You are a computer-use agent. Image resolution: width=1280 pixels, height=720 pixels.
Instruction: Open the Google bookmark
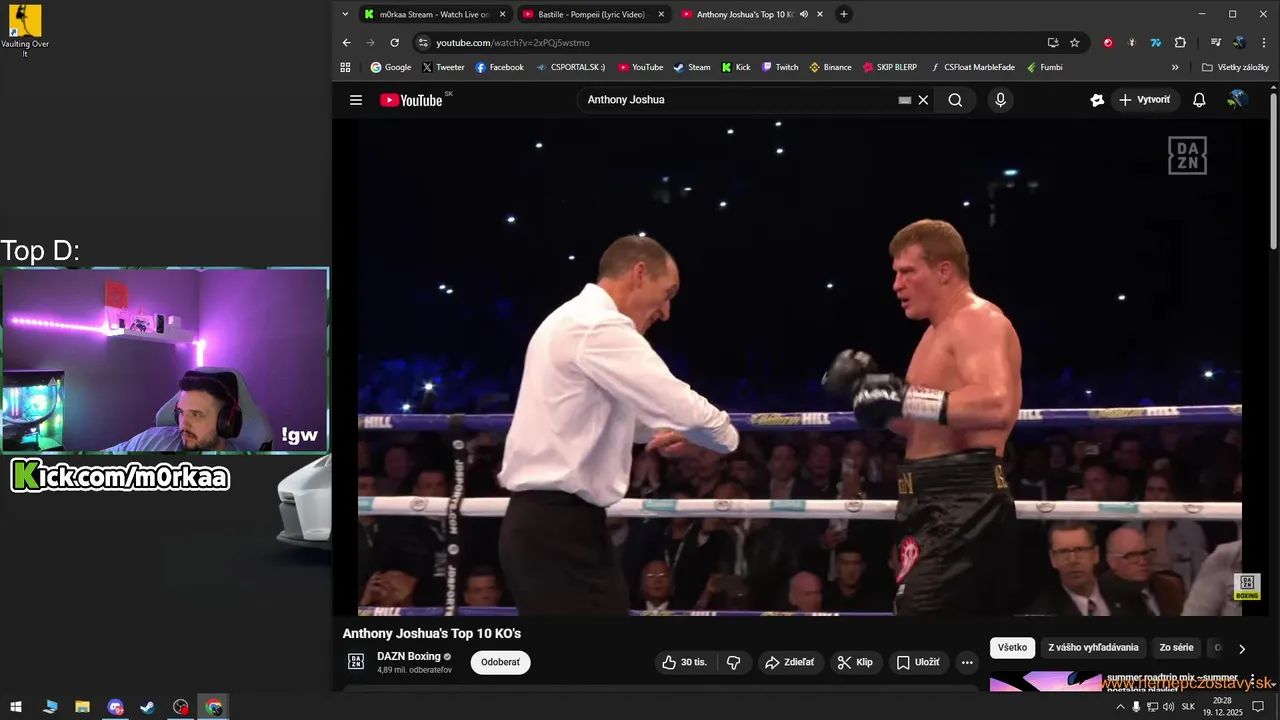(391, 67)
